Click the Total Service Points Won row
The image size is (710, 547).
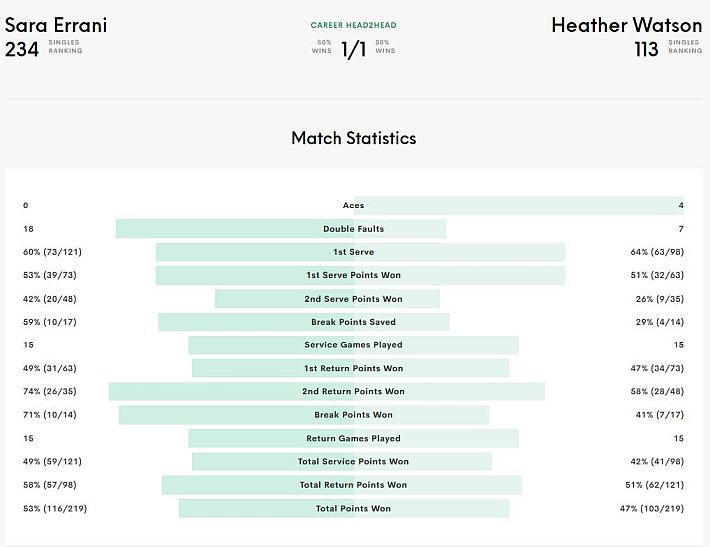tap(354, 461)
